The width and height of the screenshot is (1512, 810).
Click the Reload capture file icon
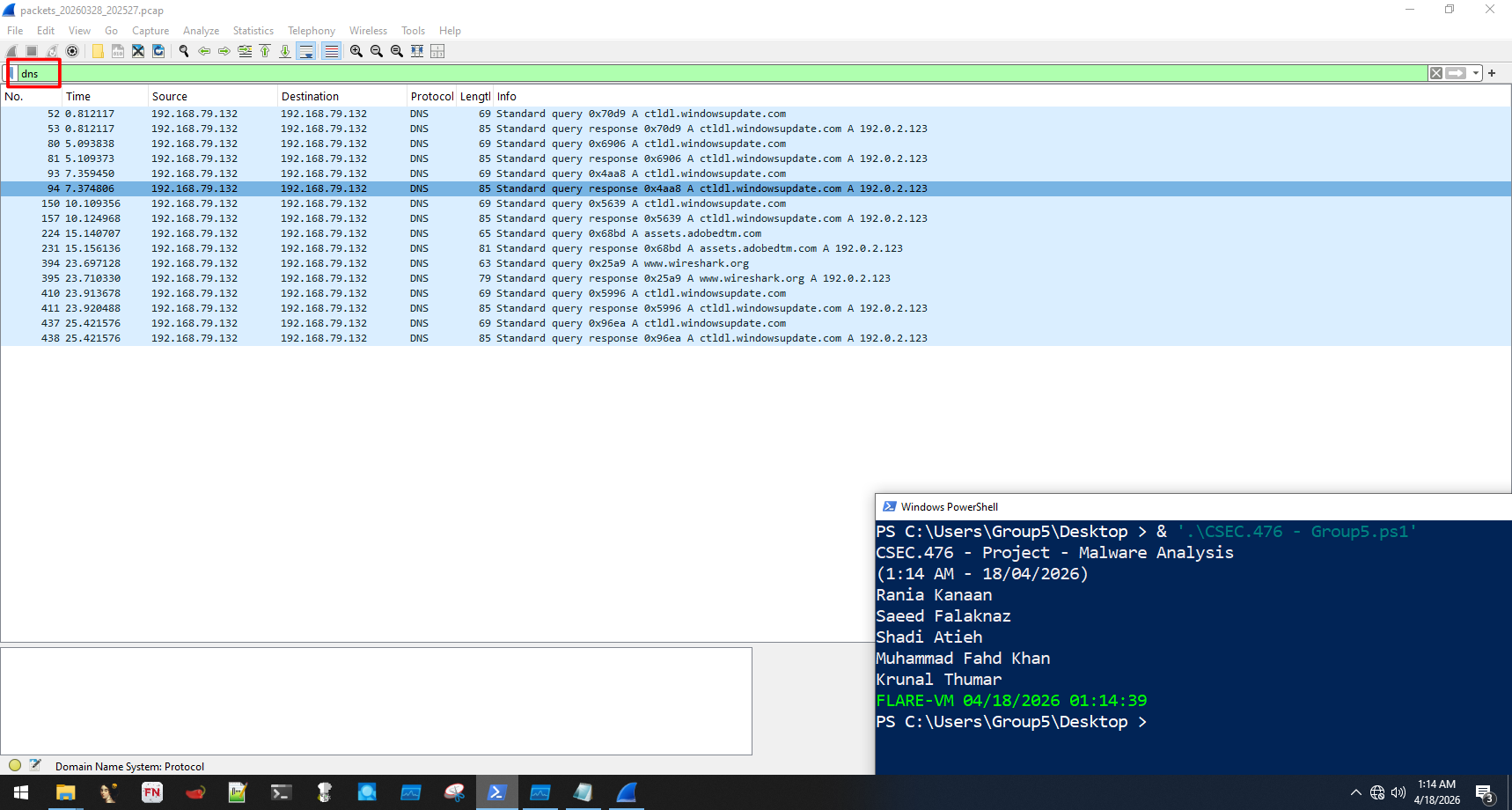158,51
